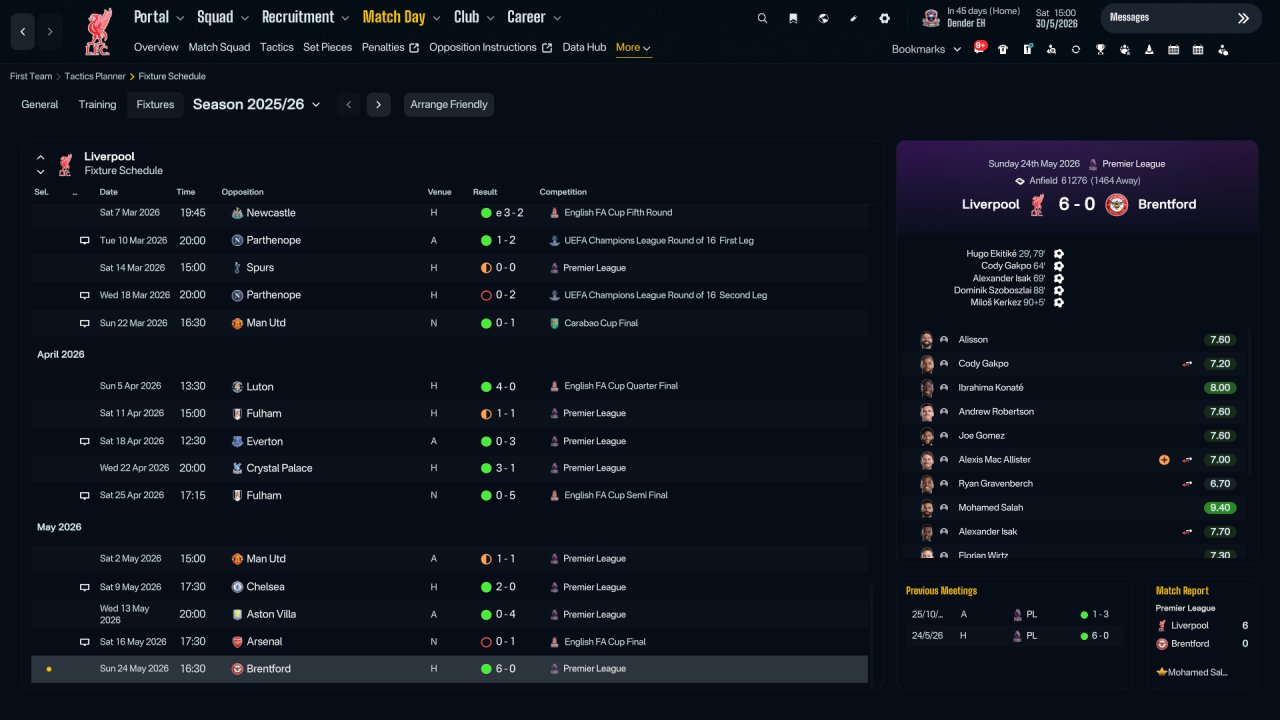Click the refresh circular arrows shortcut
The height and width of the screenshot is (720, 1280).
coord(1076,49)
